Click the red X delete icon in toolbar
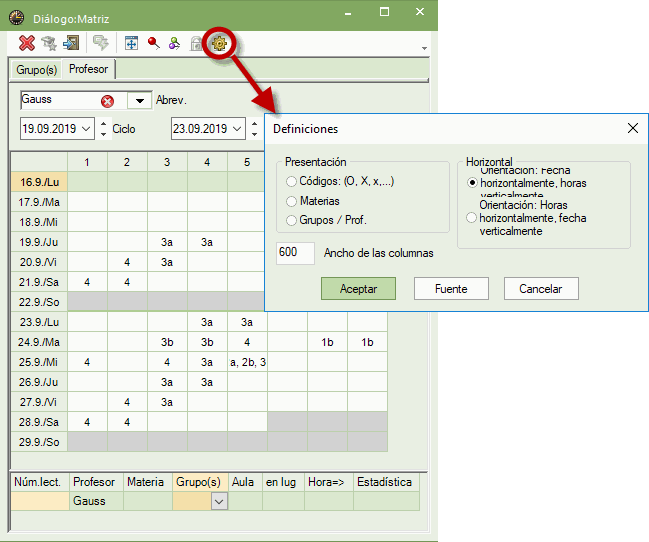This screenshot has height=542, width=649. click(x=27, y=43)
